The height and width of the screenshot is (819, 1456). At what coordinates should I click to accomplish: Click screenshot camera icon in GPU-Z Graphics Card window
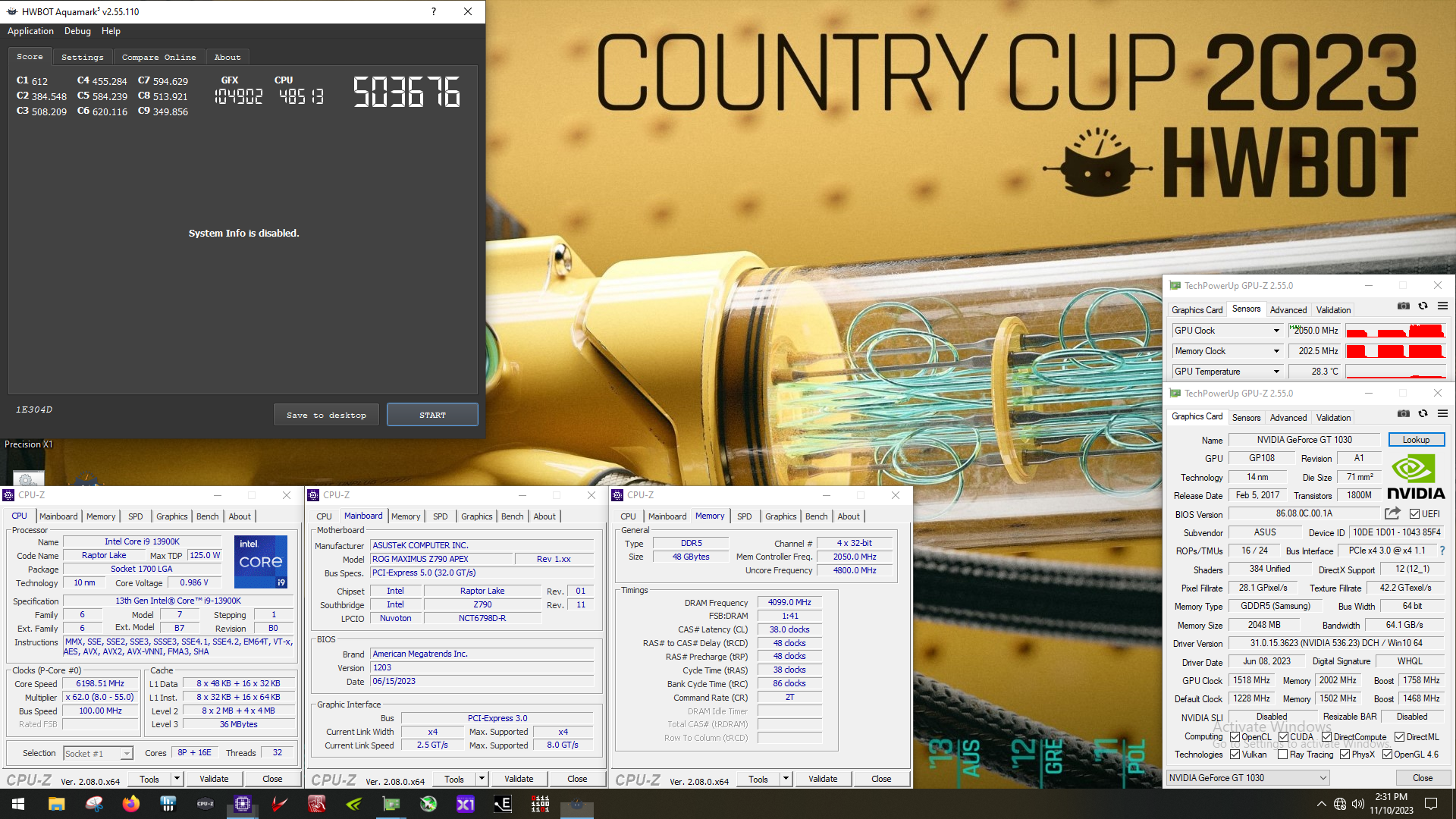[1404, 414]
